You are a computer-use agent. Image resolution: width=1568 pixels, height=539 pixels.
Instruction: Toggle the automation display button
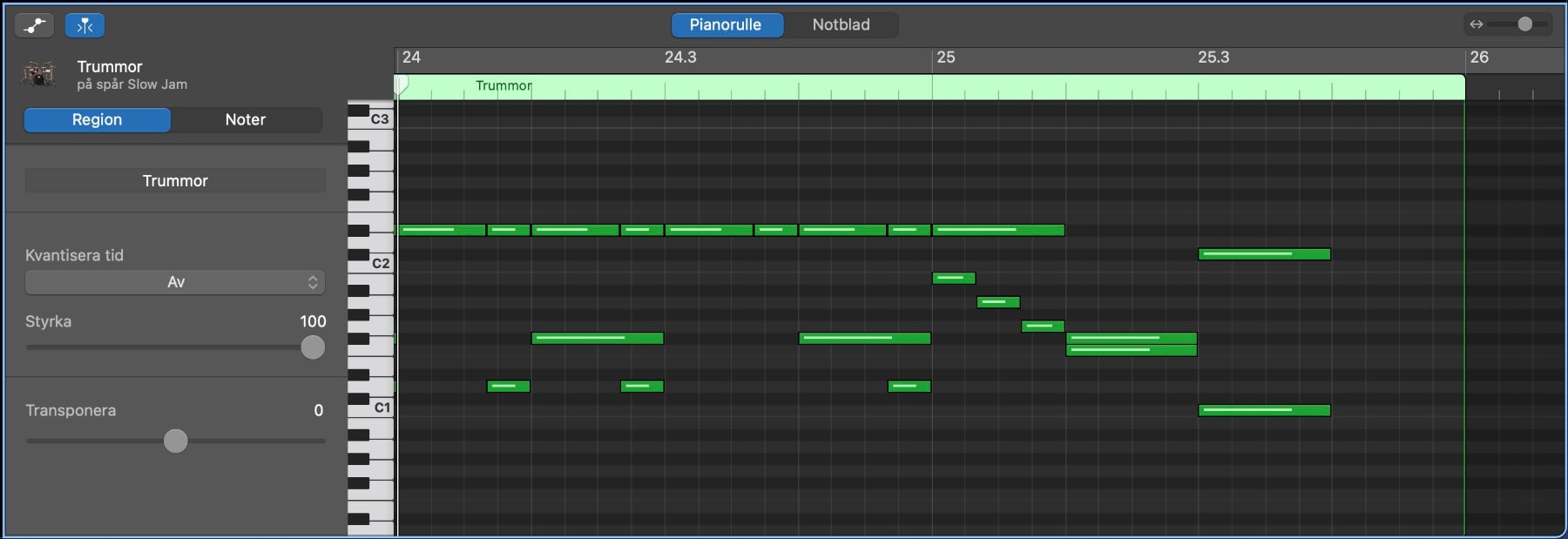click(35, 25)
